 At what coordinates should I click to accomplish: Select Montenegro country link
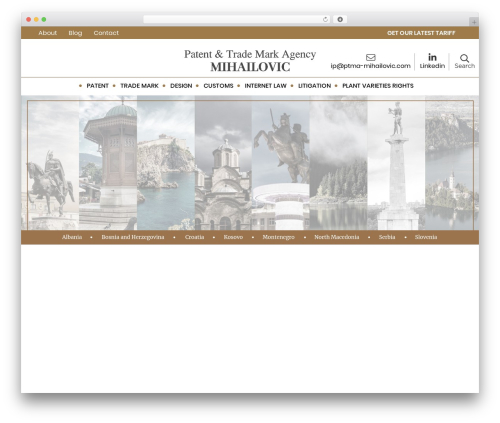tap(278, 237)
